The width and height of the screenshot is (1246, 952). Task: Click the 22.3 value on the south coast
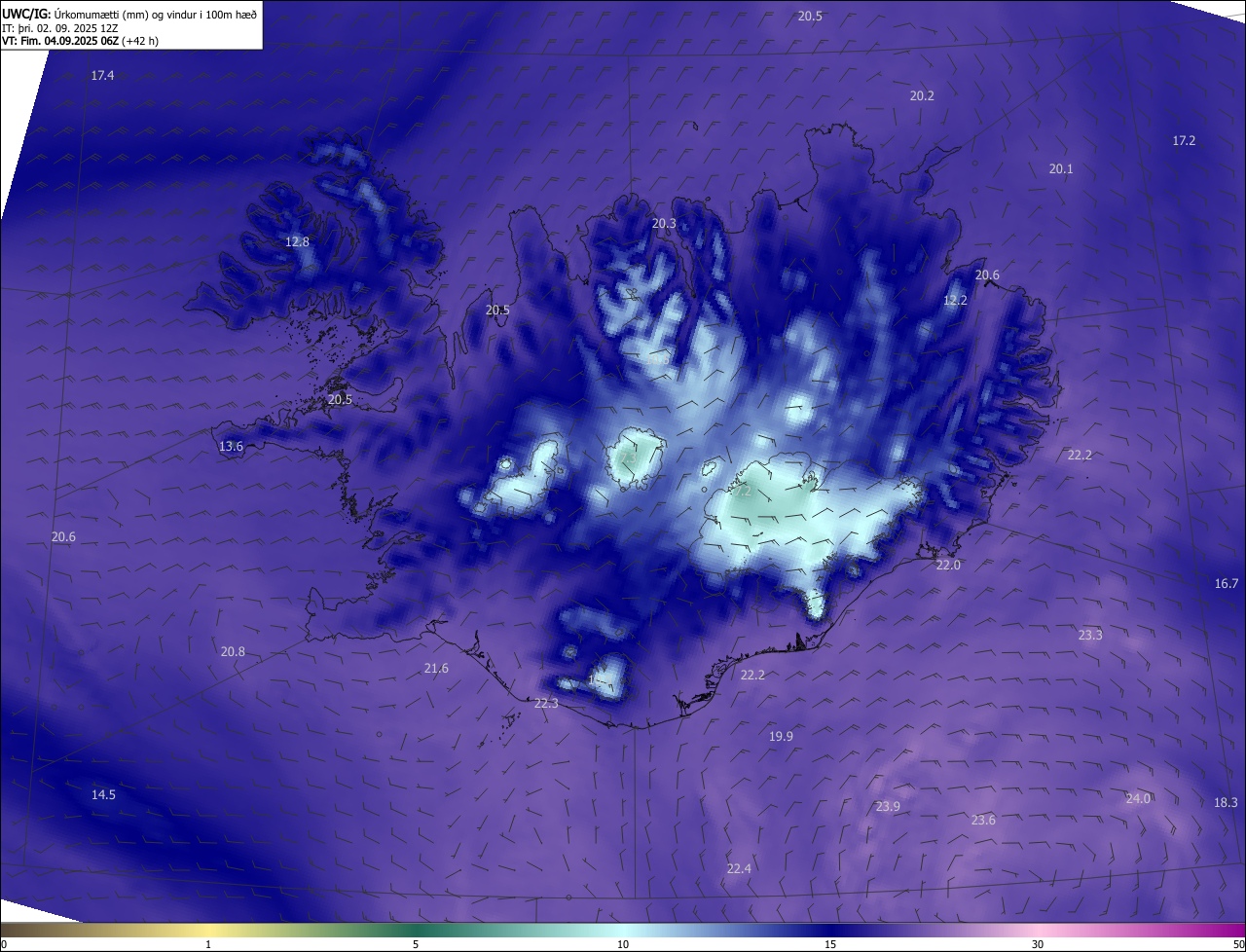coord(546,703)
